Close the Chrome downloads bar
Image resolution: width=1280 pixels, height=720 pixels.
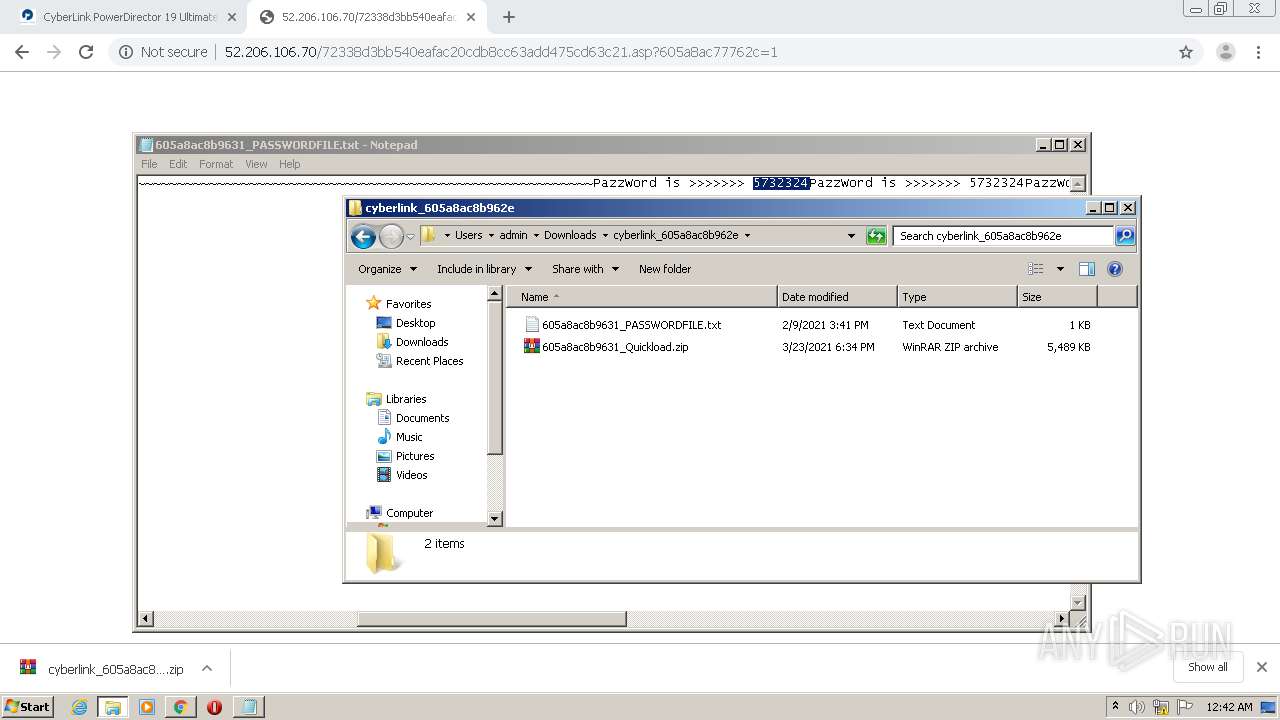[1262, 667]
